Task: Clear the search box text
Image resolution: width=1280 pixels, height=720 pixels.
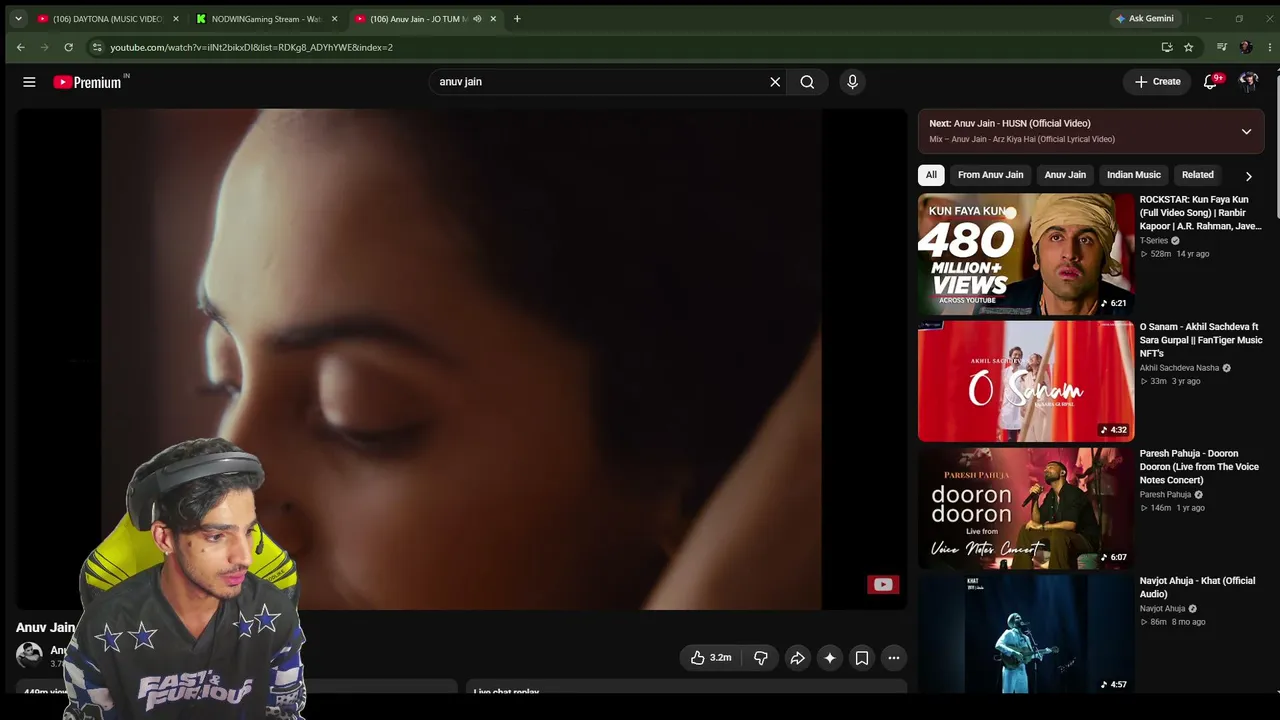Action: (775, 82)
